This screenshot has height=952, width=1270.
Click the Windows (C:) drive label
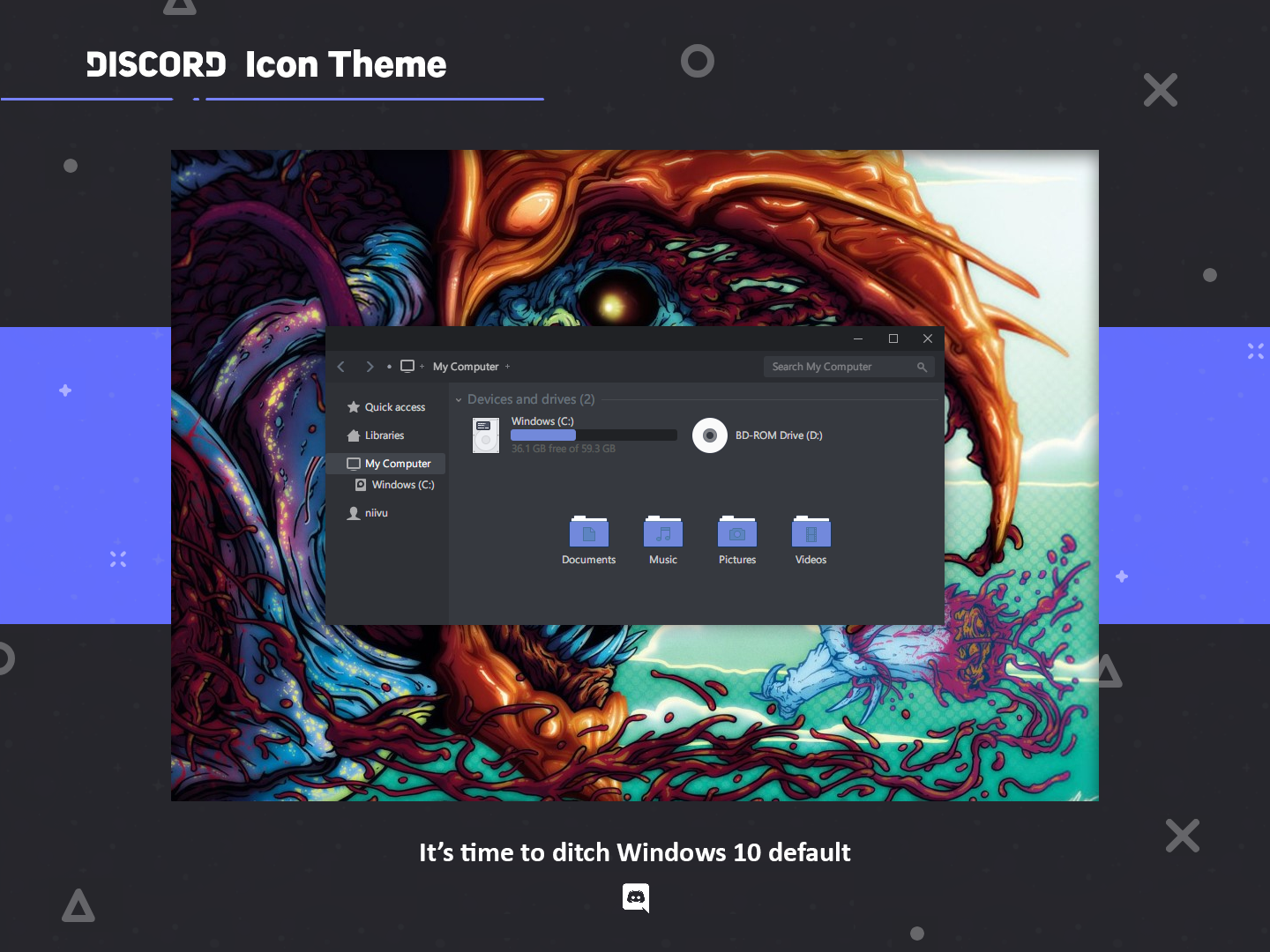tap(542, 421)
